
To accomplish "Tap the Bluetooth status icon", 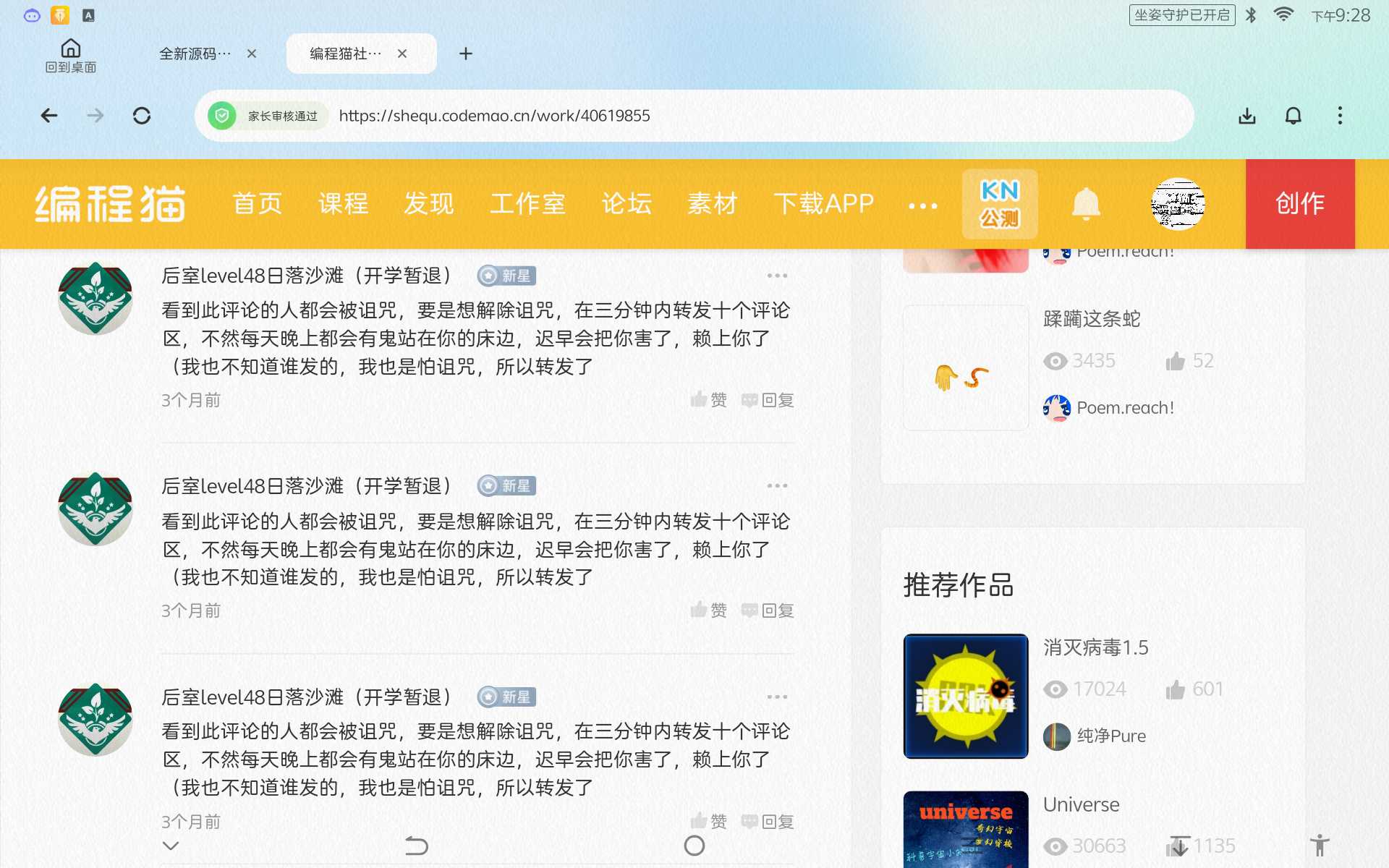I will tap(1251, 15).
